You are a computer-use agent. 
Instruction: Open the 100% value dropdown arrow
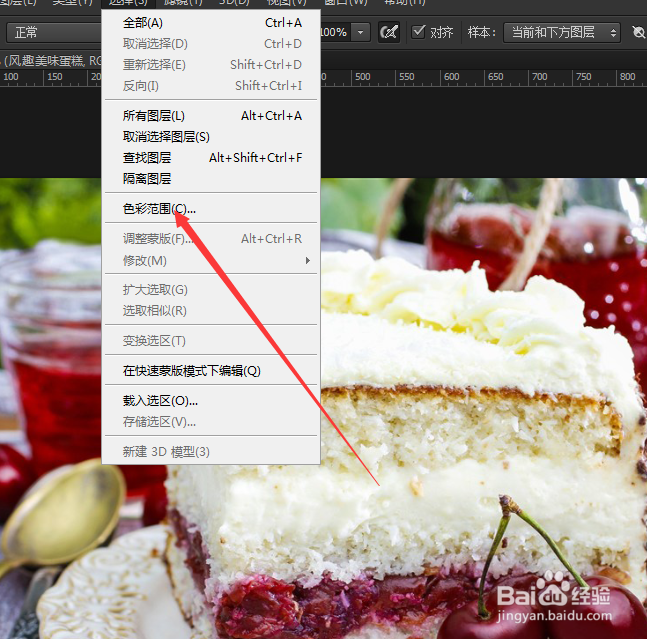click(x=361, y=32)
